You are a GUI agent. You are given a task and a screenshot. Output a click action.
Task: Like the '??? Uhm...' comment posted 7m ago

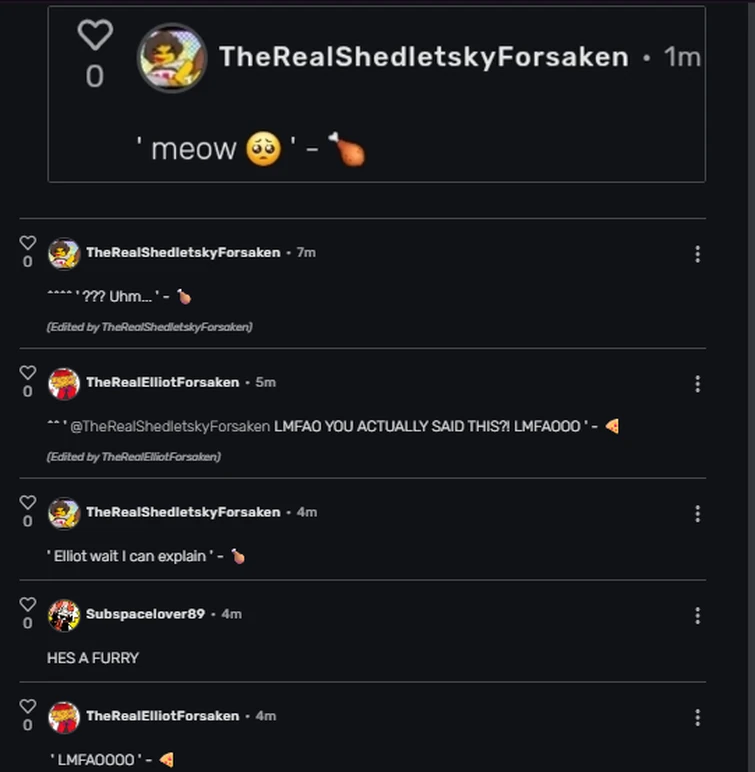click(28, 243)
